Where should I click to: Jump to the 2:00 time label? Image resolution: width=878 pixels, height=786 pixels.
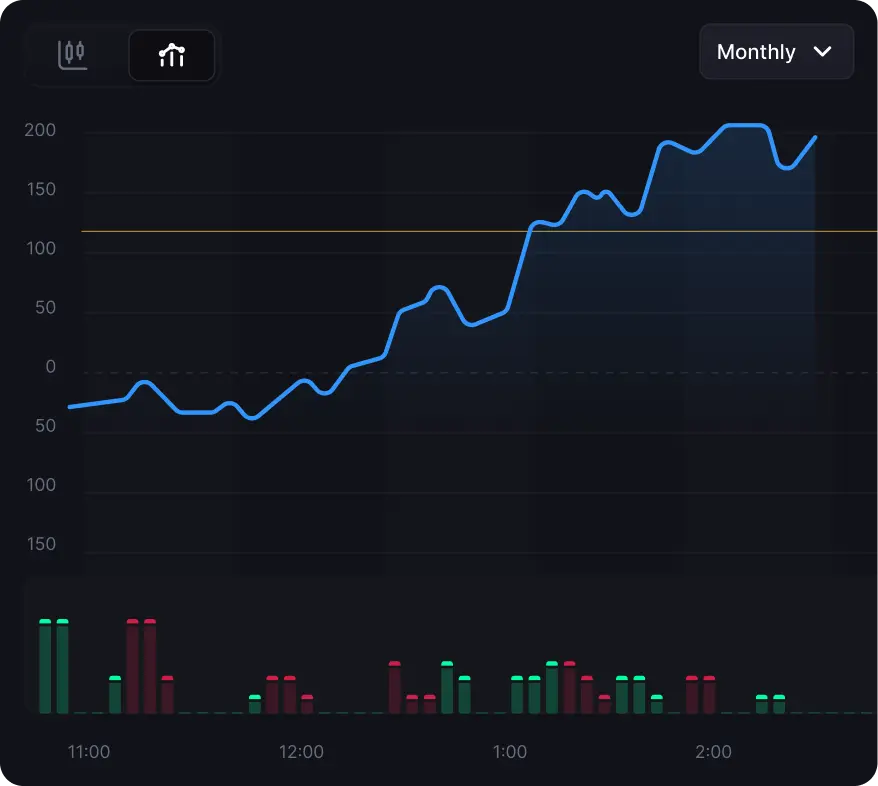(713, 752)
